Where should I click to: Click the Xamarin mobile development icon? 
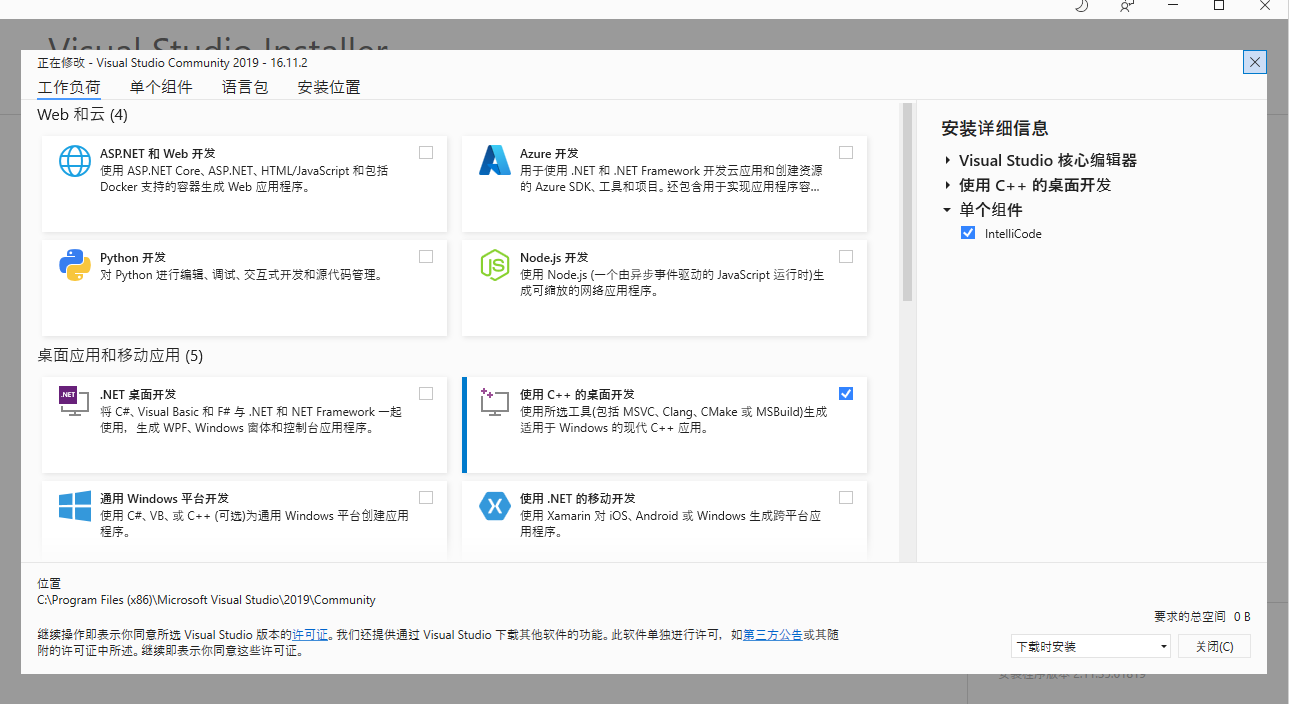495,505
